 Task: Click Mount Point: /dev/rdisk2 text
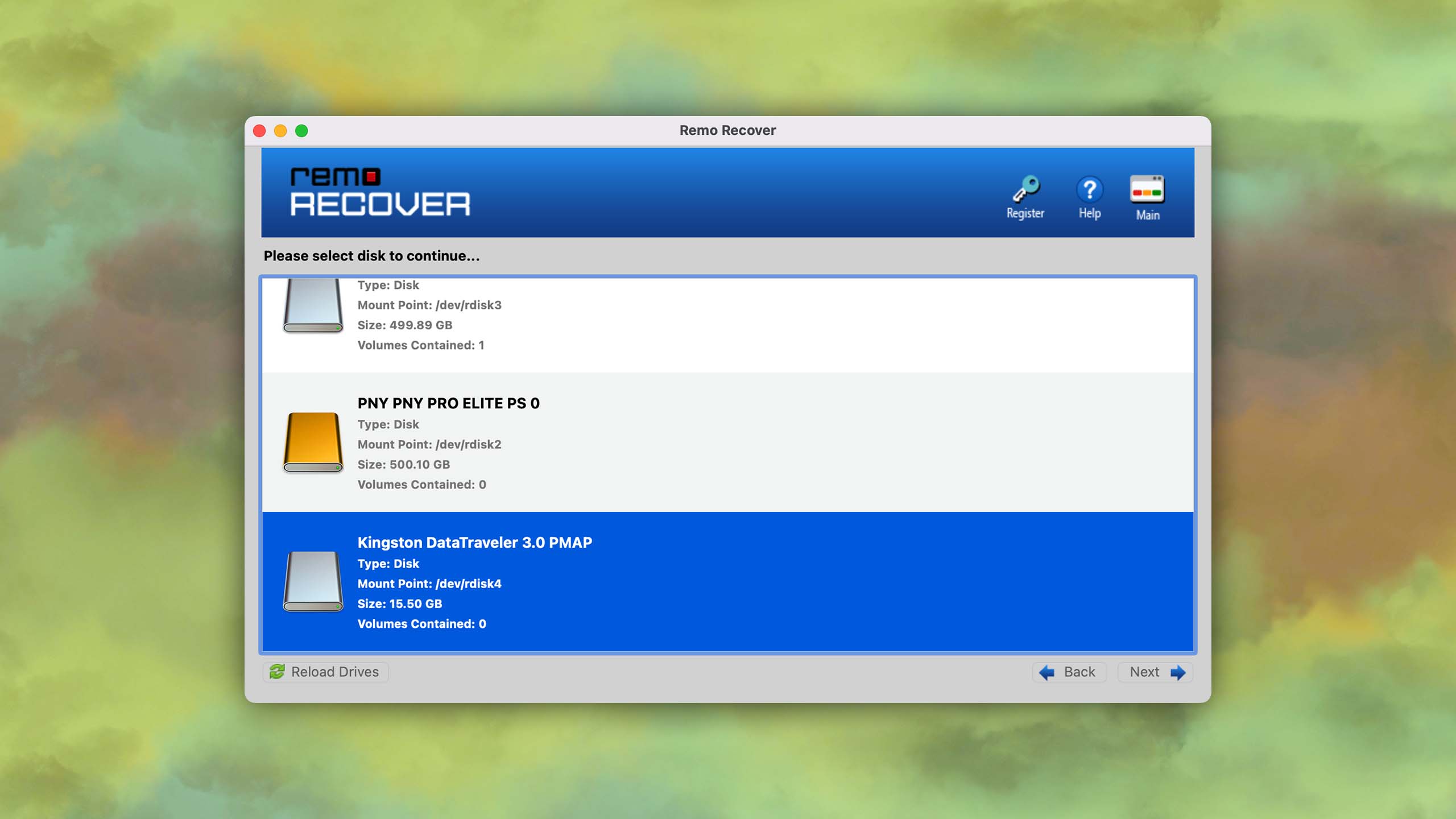[x=429, y=444]
